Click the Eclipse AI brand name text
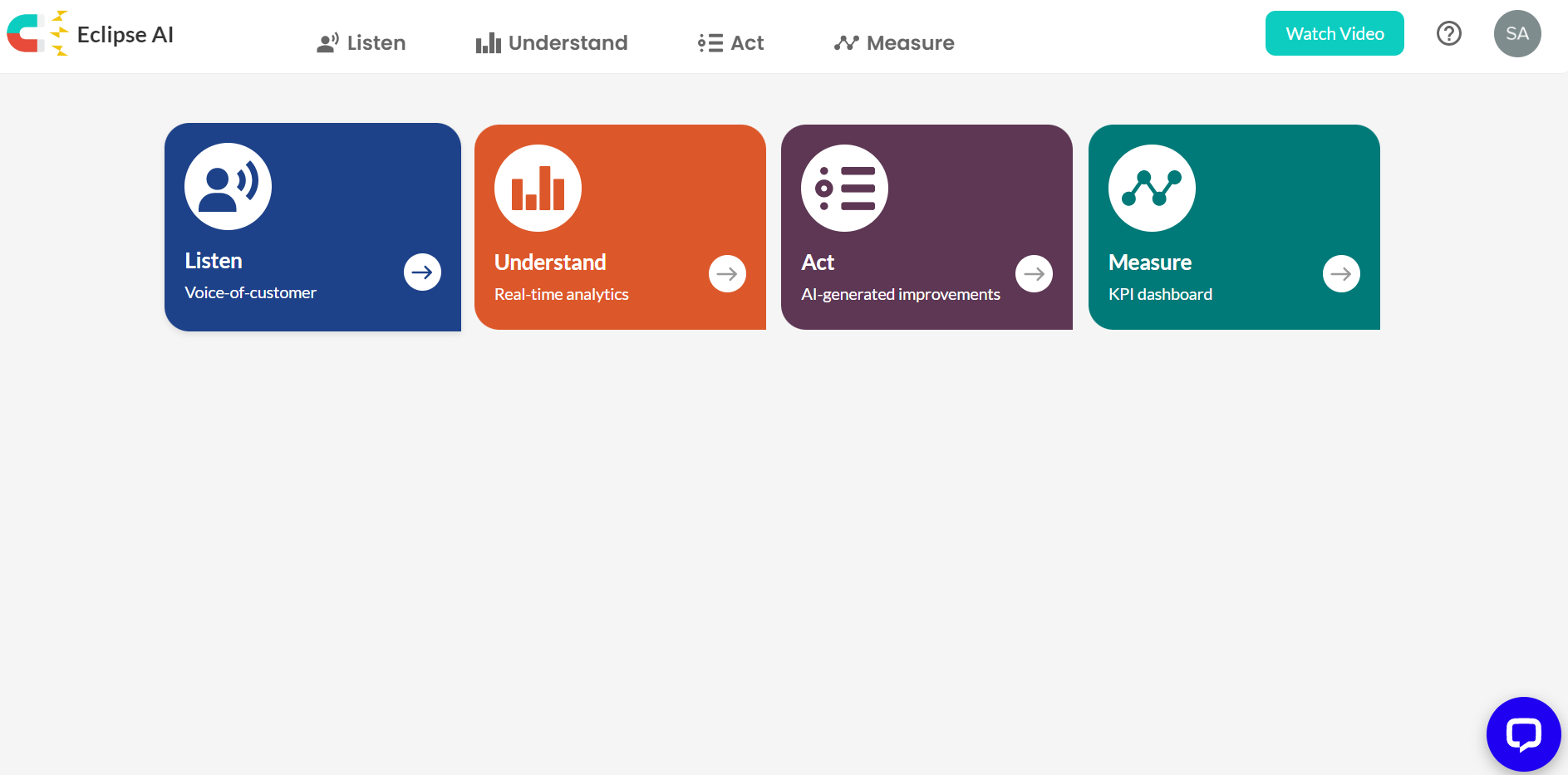Image resolution: width=1568 pixels, height=775 pixels. coord(125,35)
